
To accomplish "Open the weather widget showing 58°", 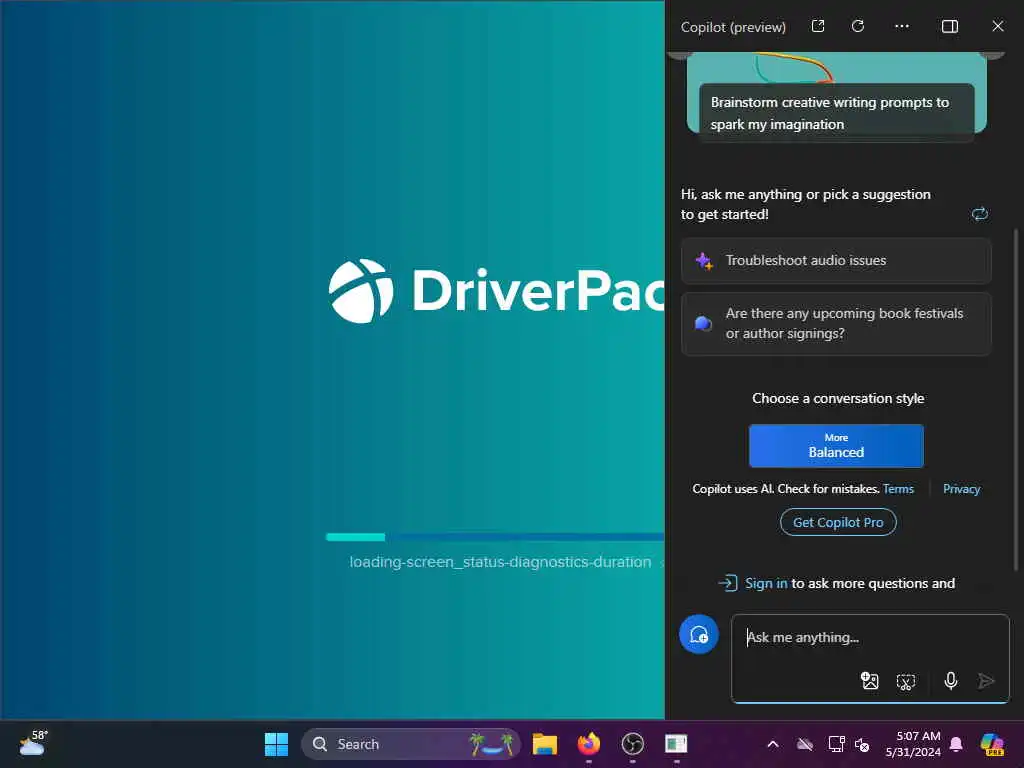I will (33, 743).
